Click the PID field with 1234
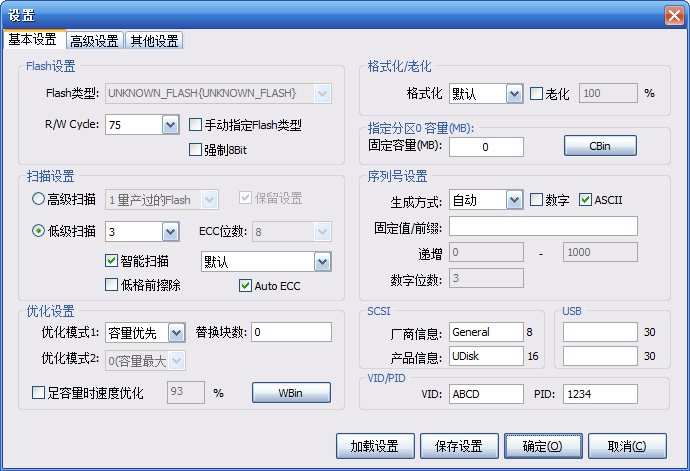Screen dimensions: 690x471 pos(600,394)
